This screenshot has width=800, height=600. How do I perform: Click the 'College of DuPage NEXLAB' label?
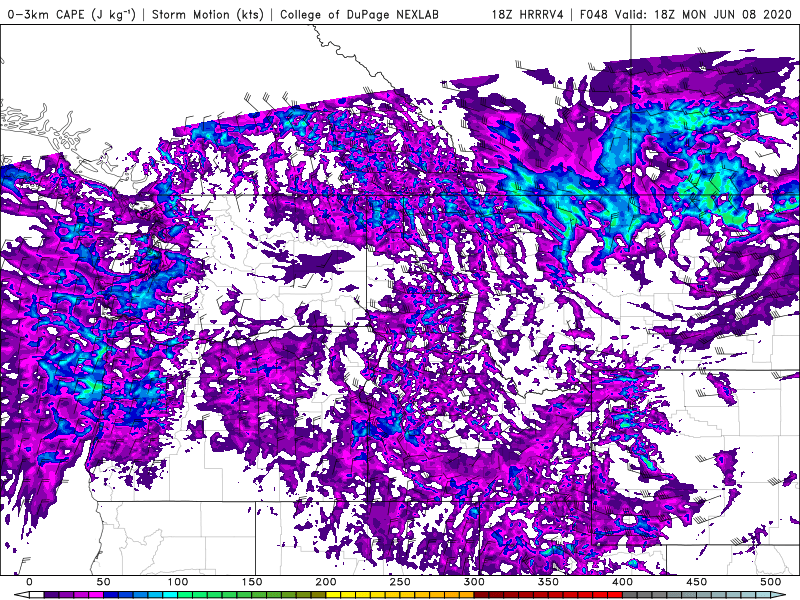point(359,14)
